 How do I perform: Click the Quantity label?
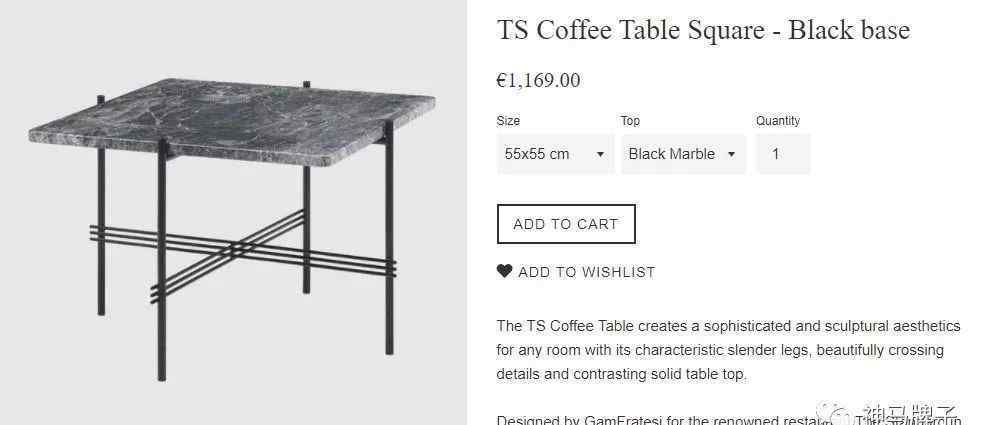(778, 121)
